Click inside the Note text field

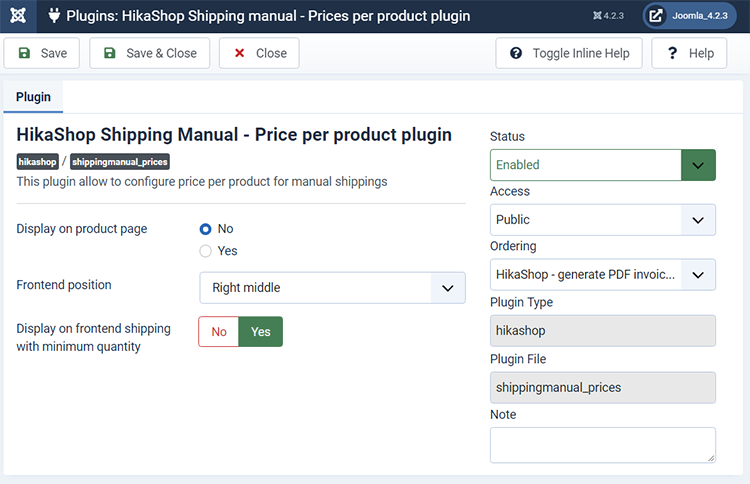pyautogui.click(x=603, y=445)
